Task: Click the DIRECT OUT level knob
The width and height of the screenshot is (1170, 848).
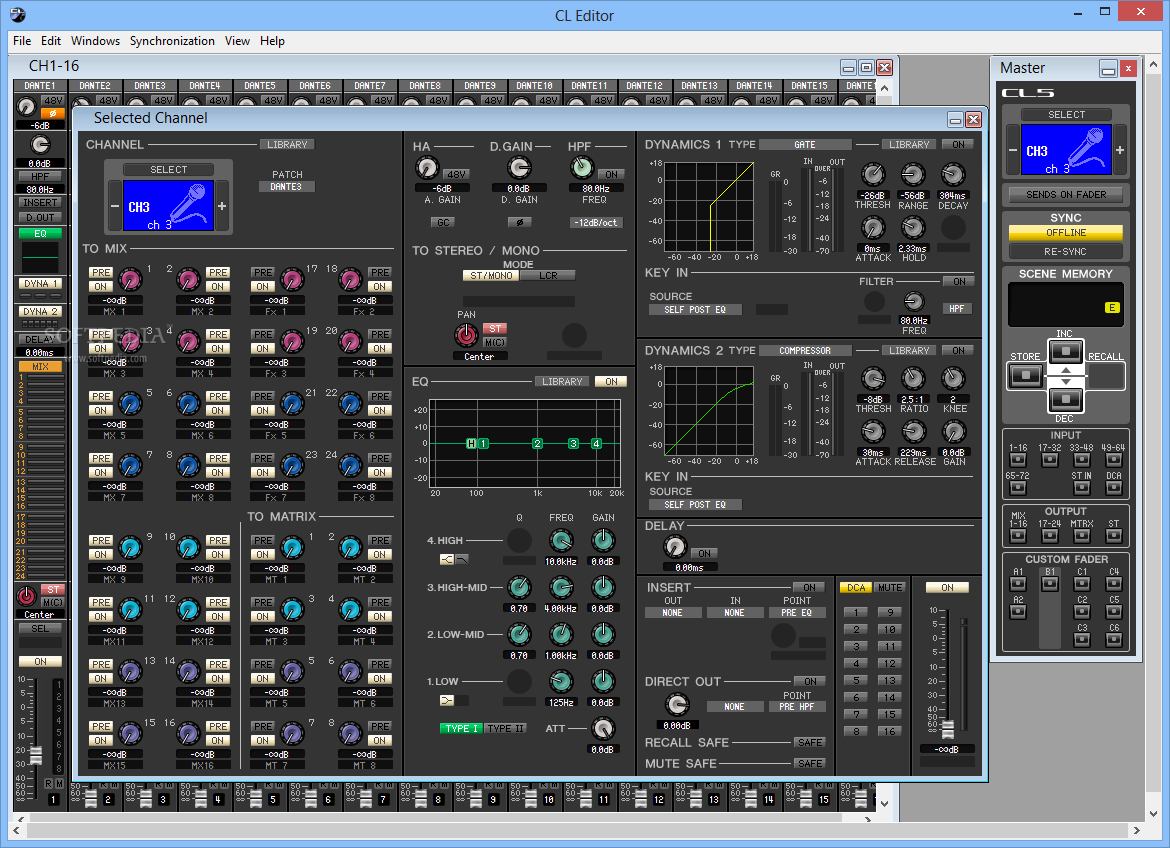Action: (x=677, y=705)
